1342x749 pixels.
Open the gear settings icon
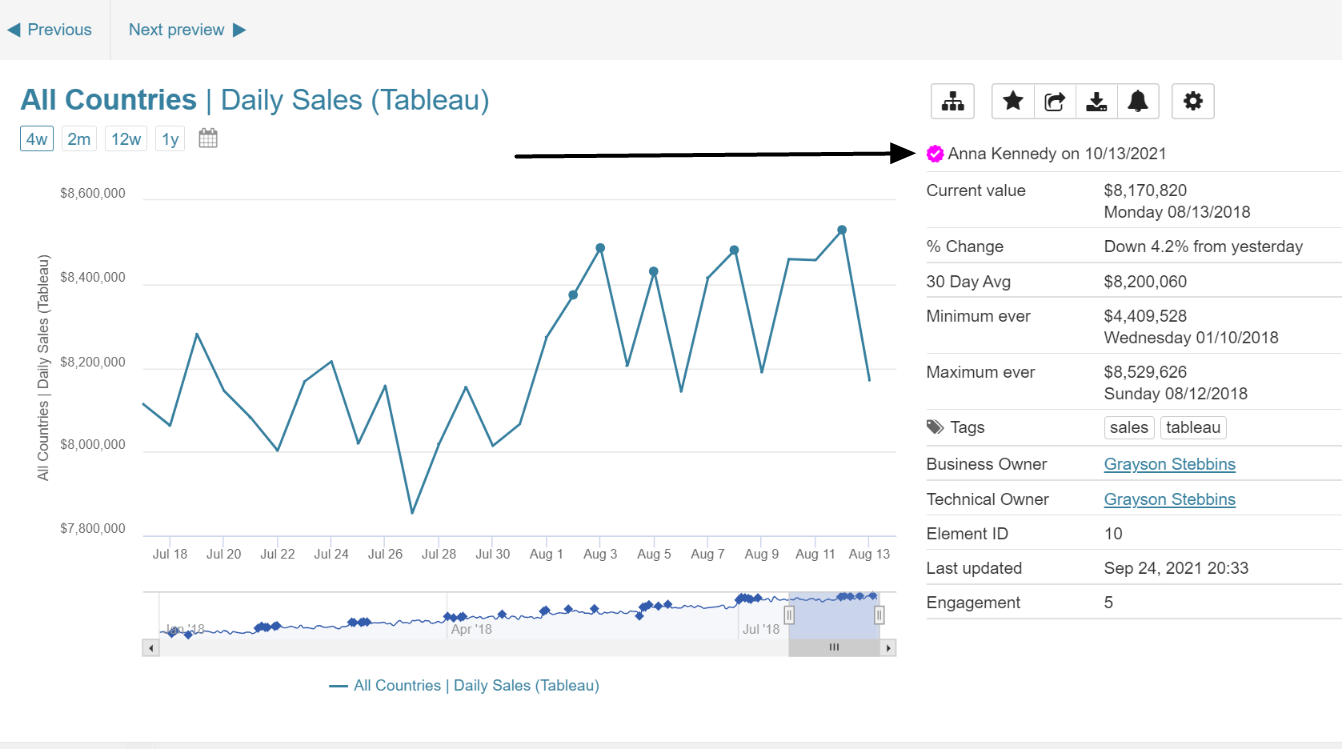pos(1192,101)
